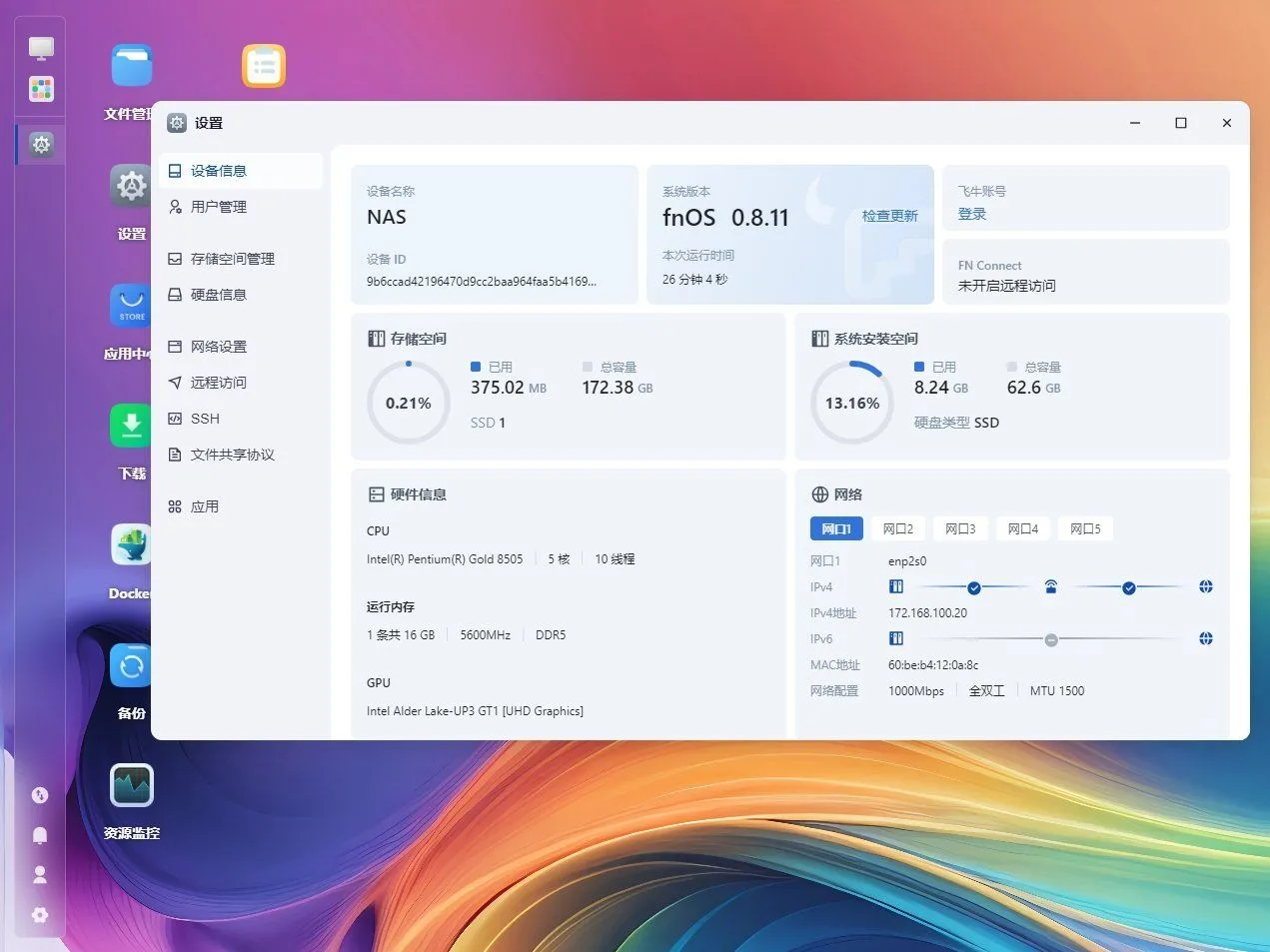The width and height of the screenshot is (1270, 952).
Task: Click 检查更新 to check for updates
Action: [889, 215]
